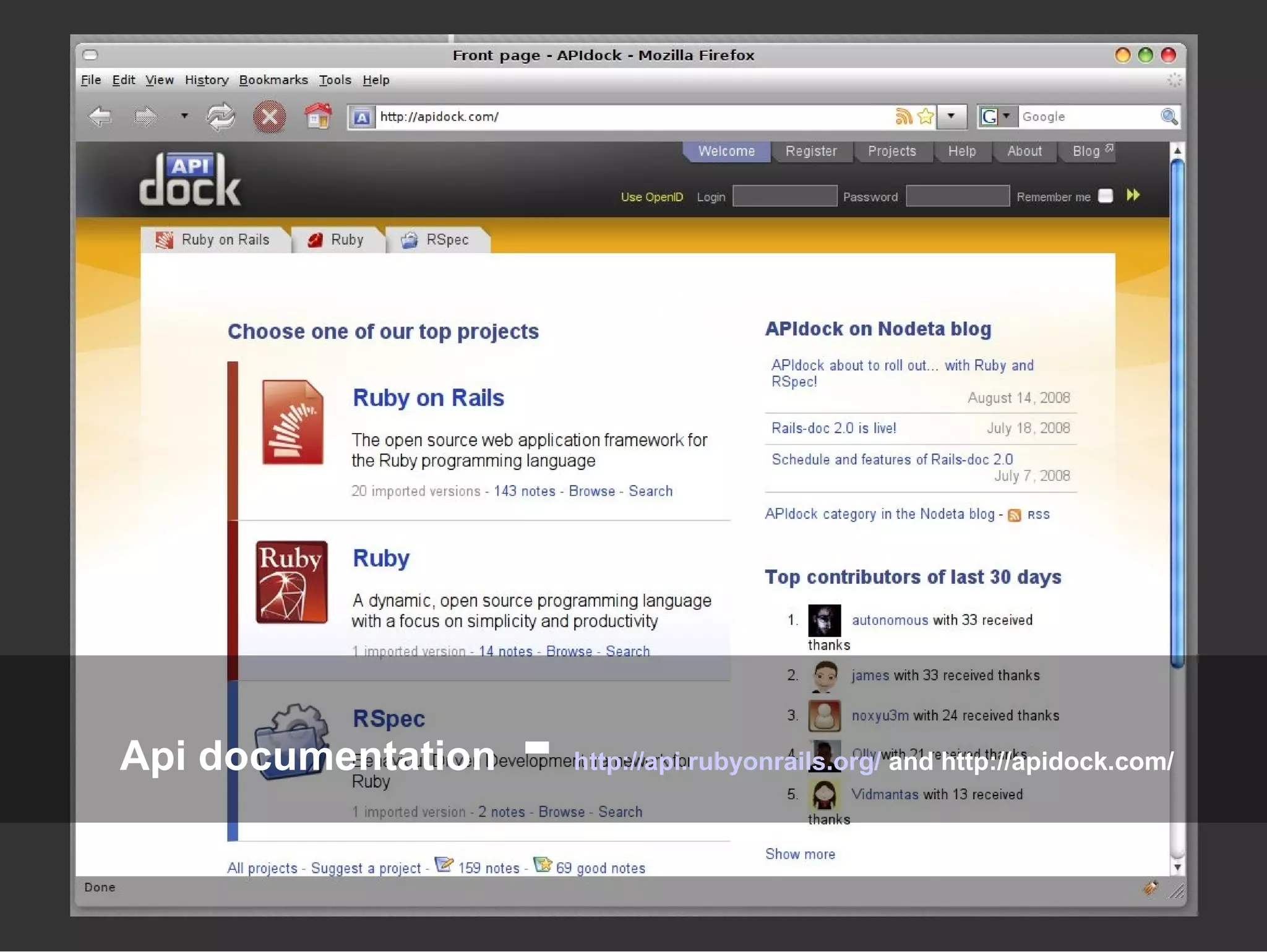Select the About site tab
Viewport: 1267px width, 952px height.
point(1024,152)
